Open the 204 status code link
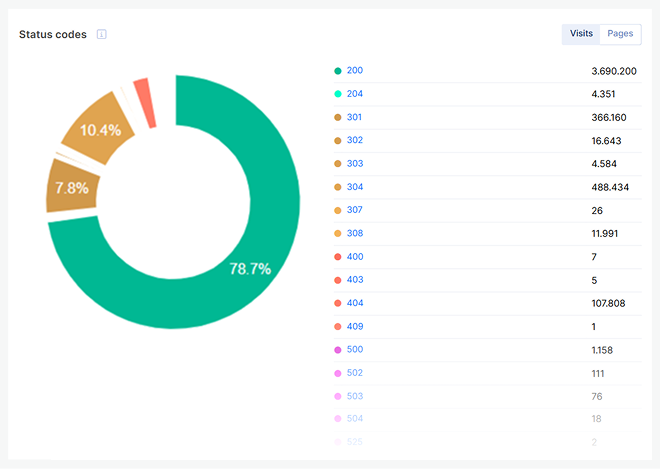This screenshot has width=660, height=469. coord(355,94)
